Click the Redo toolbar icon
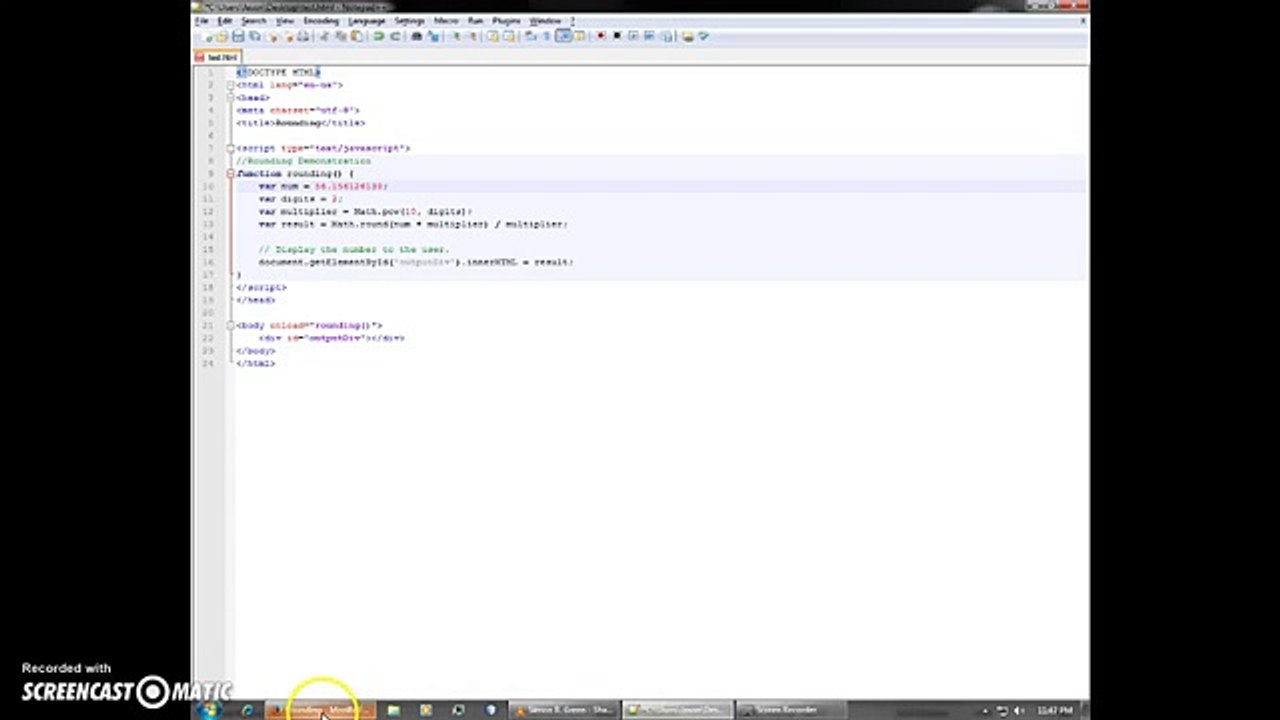Screen dimensions: 1280x720 [x=394, y=36]
